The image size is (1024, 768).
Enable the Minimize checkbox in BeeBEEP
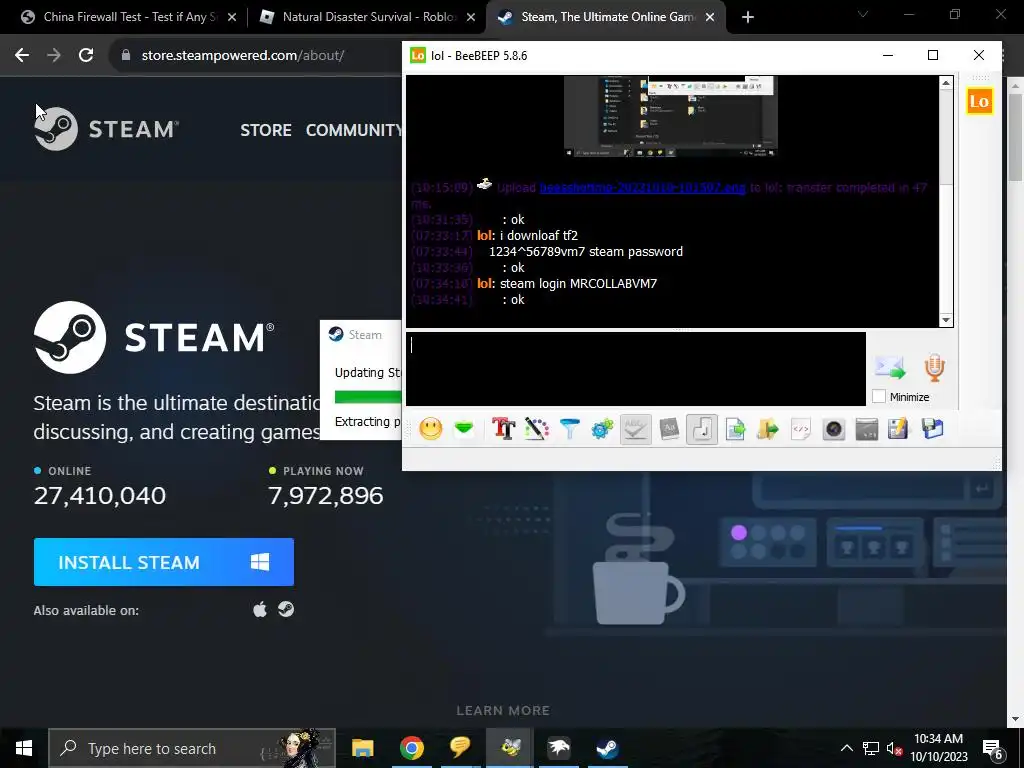(x=879, y=396)
